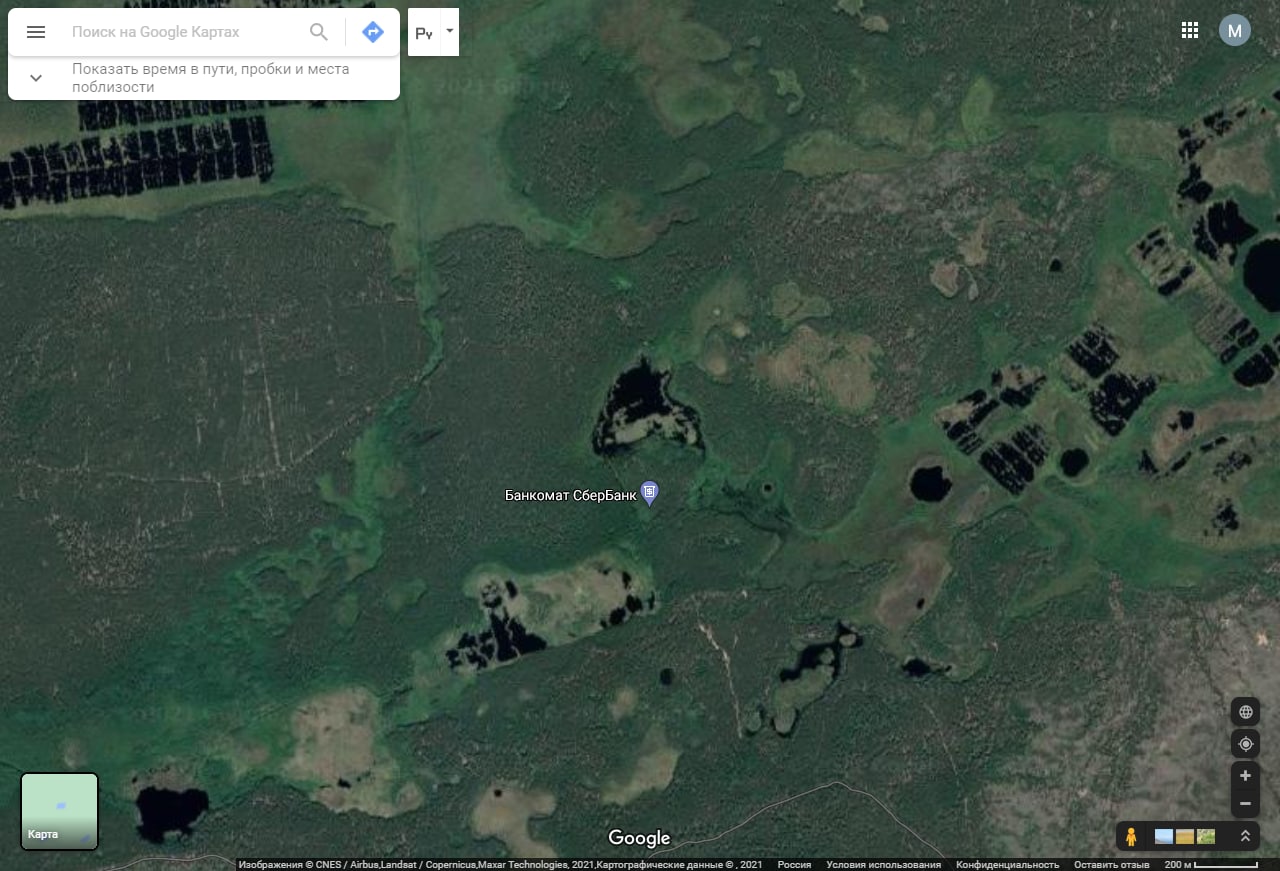Toggle the 200 м scale bar units
Image resolution: width=1280 pixels, height=871 pixels.
(1211, 865)
